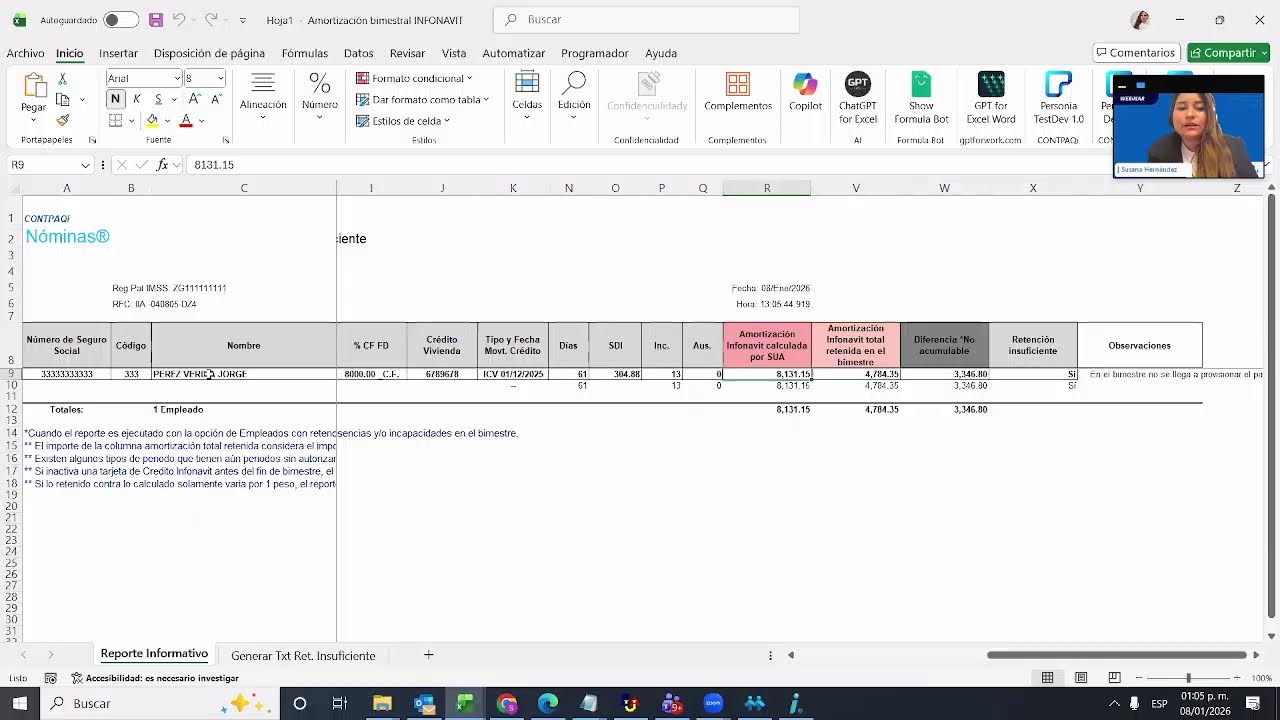Open Outlook from the taskbar

pyautogui.click(x=424, y=704)
